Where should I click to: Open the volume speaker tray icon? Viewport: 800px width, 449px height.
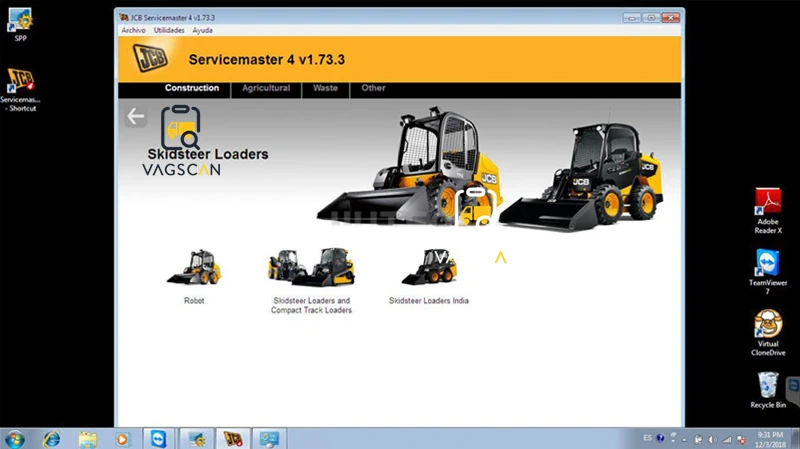(x=712, y=440)
